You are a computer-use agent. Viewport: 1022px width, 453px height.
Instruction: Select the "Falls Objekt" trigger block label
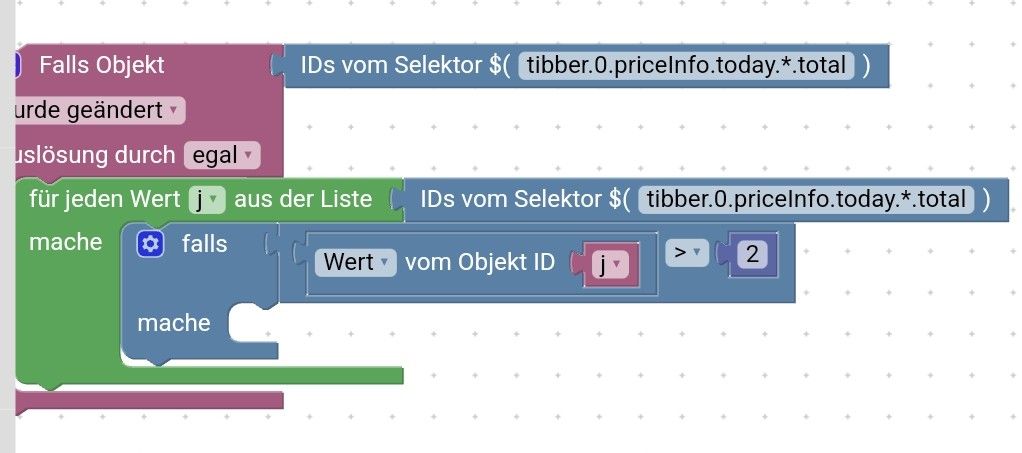(102, 66)
